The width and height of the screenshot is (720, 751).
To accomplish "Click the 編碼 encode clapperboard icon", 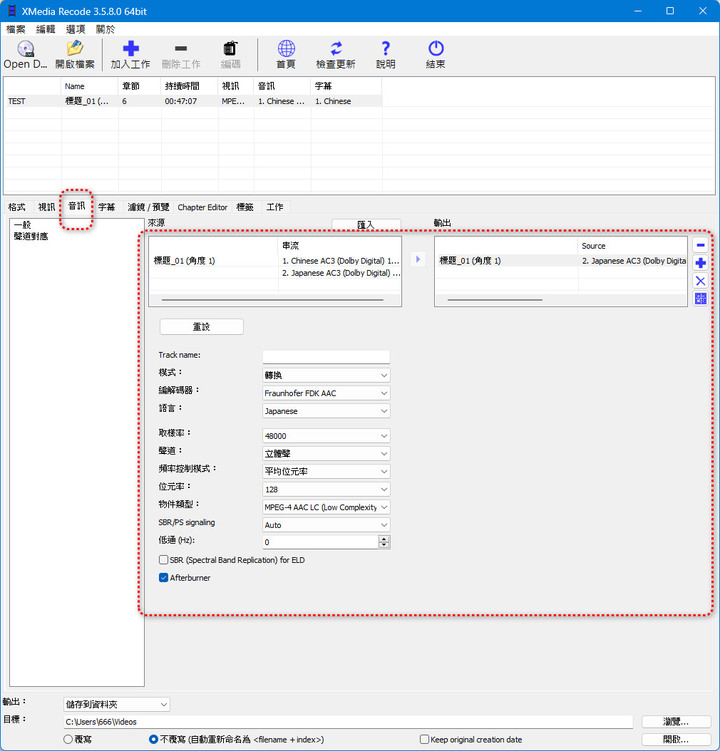I will point(230,48).
